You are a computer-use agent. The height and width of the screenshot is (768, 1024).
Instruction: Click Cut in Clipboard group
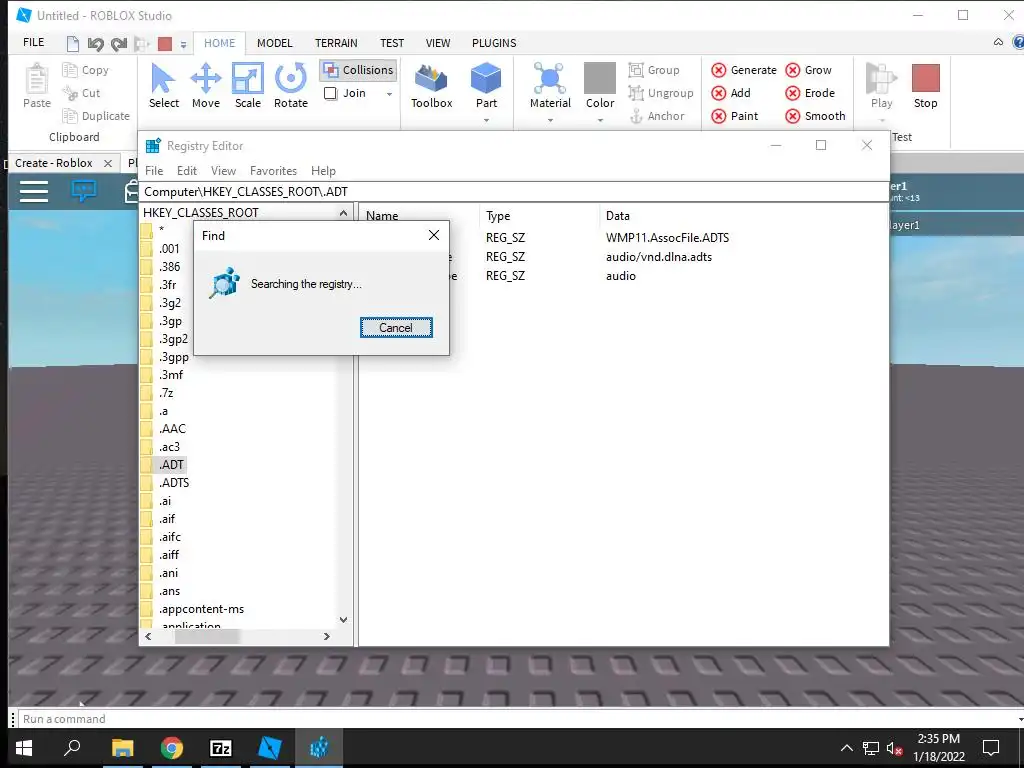(82, 93)
